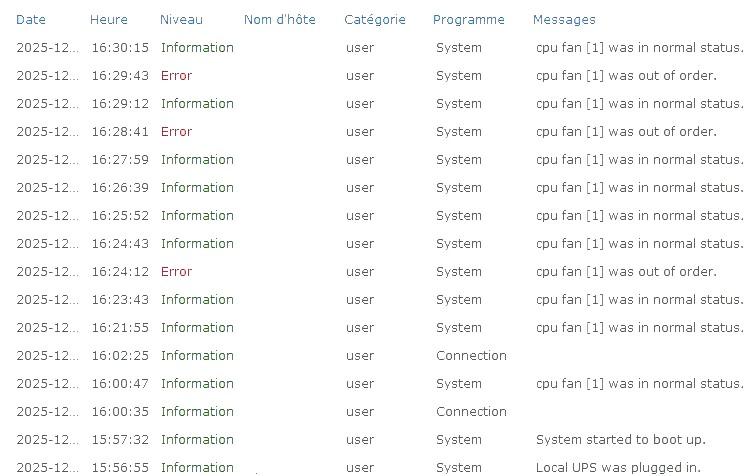Select the Connection entry at 16:00:35
Image resolution: width=755 pixels, height=476 pixels.
(x=471, y=411)
